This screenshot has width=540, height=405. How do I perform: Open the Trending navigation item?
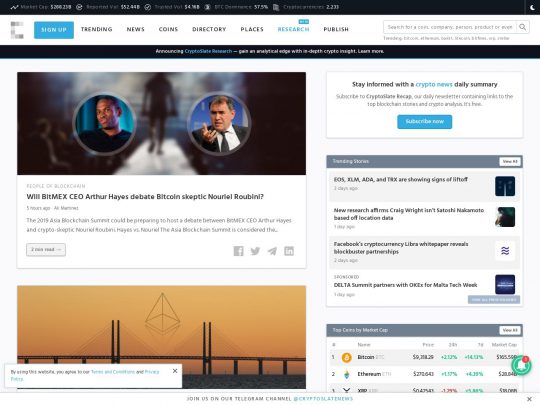[x=97, y=29]
